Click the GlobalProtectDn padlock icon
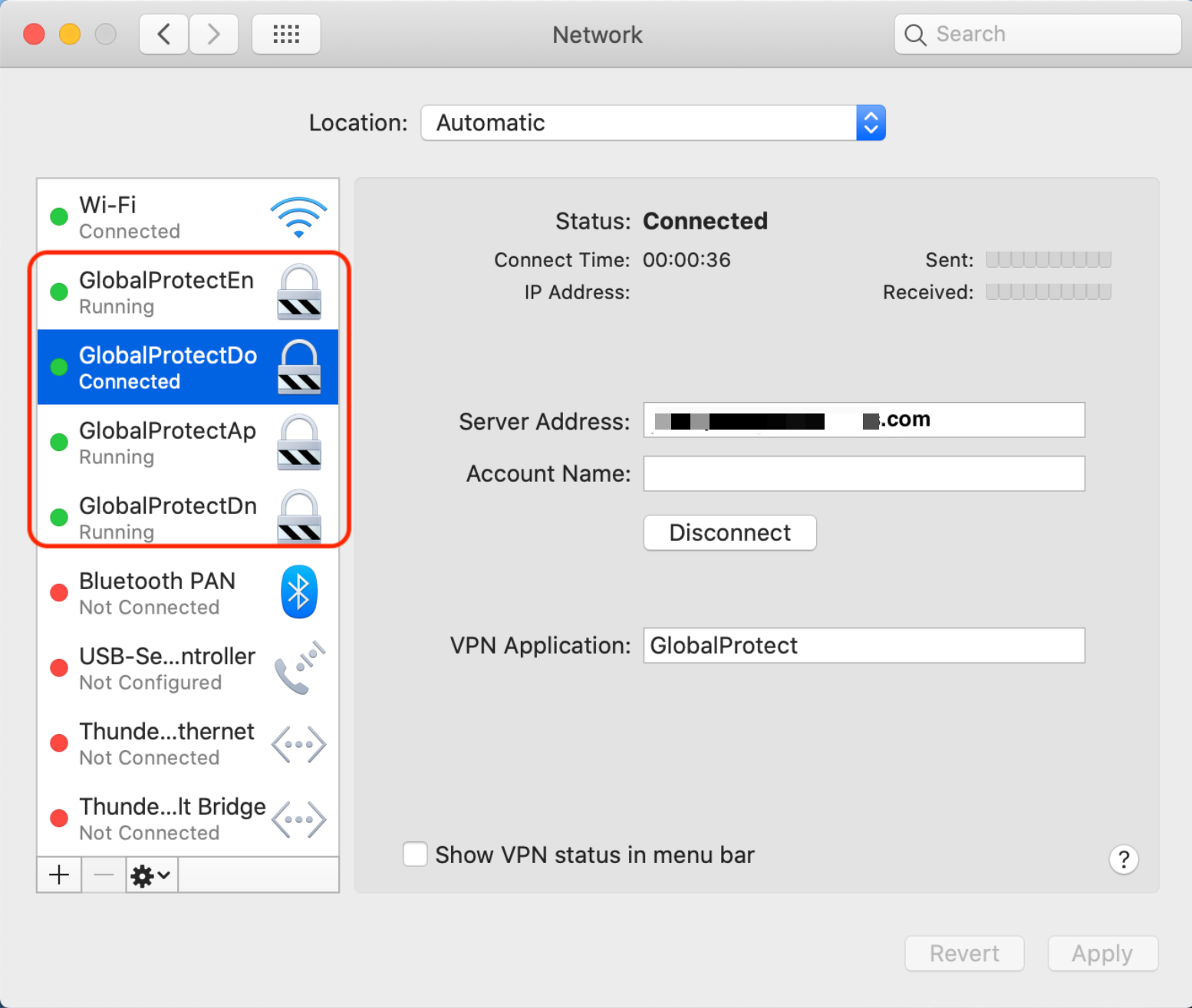This screenshot has height=1008, width=1192. pyautogui.click(x=299, y=516)
